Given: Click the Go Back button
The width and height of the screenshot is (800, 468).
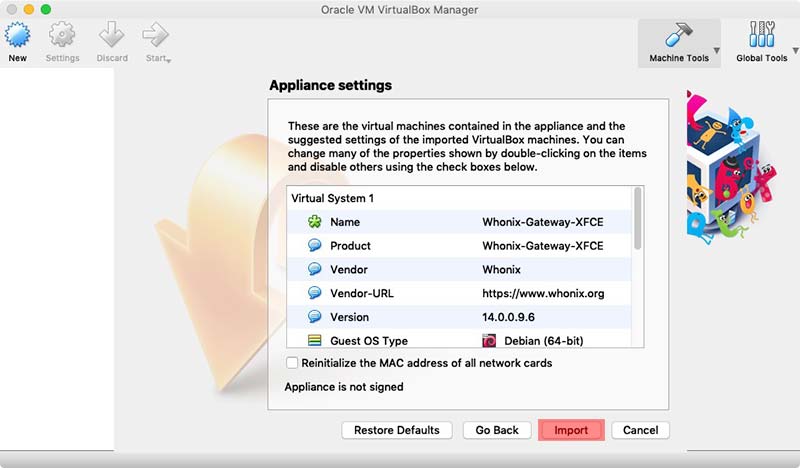Looking at the screenshot, I should pos(497,430).
